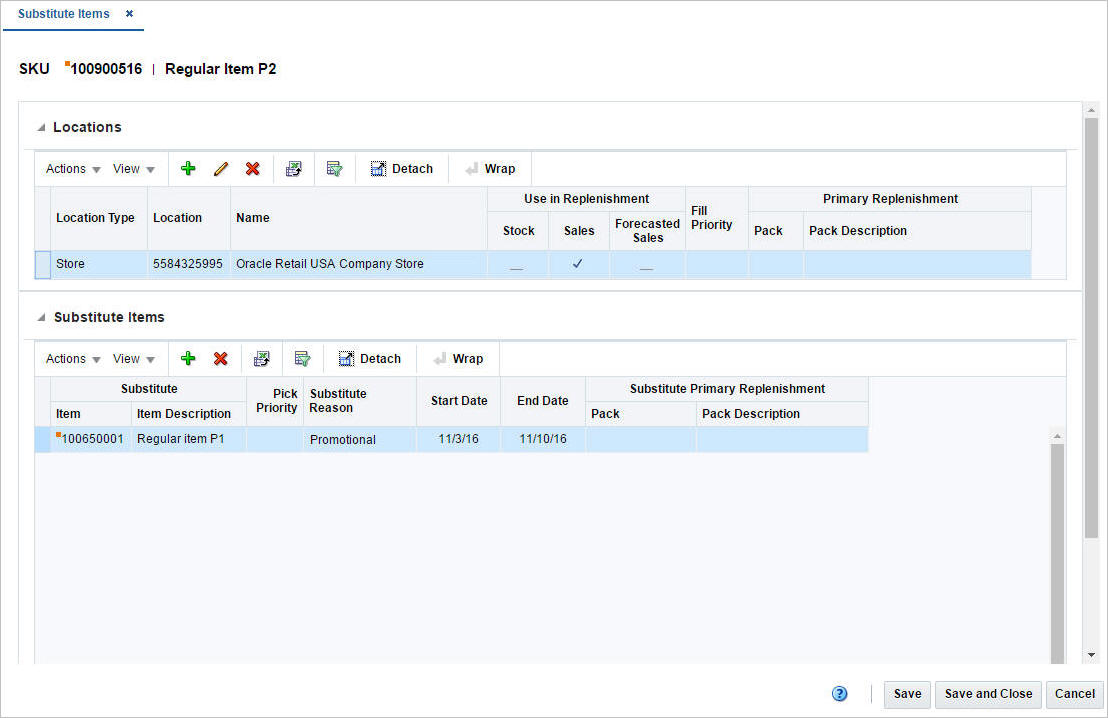The width and height of the screenshot is (1108, 718).
Task: Click Save and Close button
Action: [988, 694]
